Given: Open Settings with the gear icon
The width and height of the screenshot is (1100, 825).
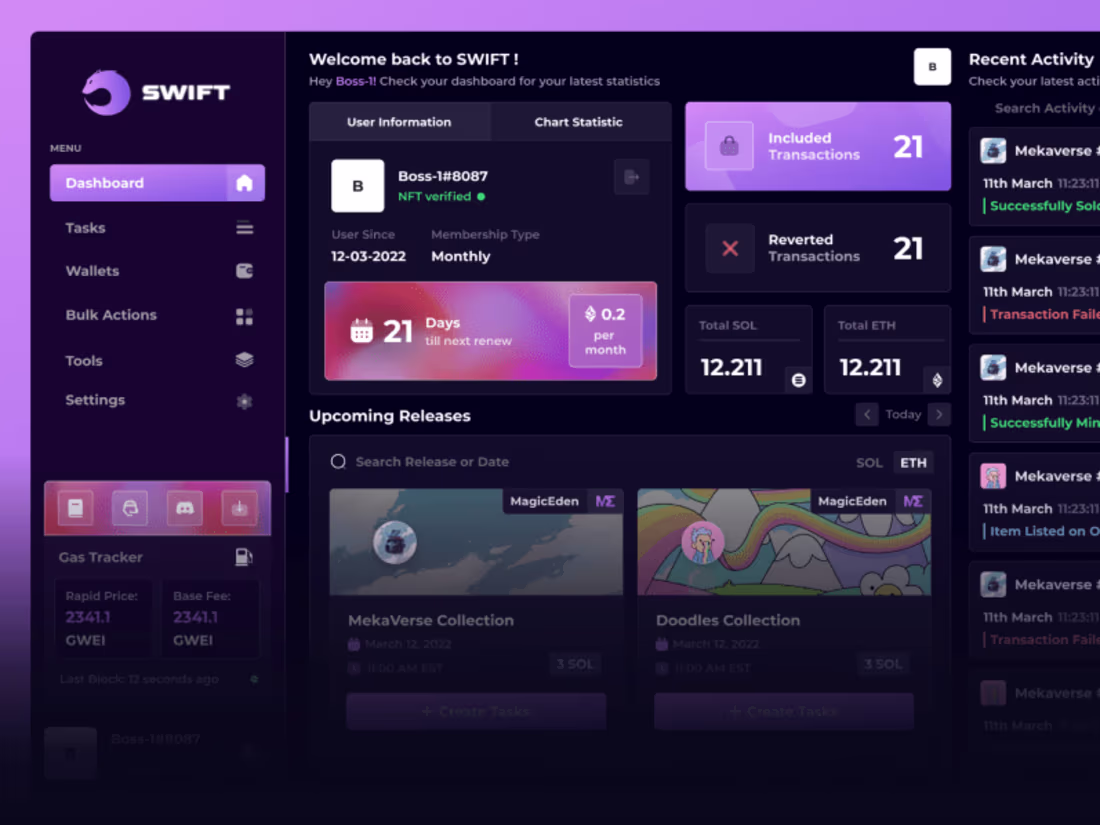Looking at the screenshot, I should pos(244,399).
